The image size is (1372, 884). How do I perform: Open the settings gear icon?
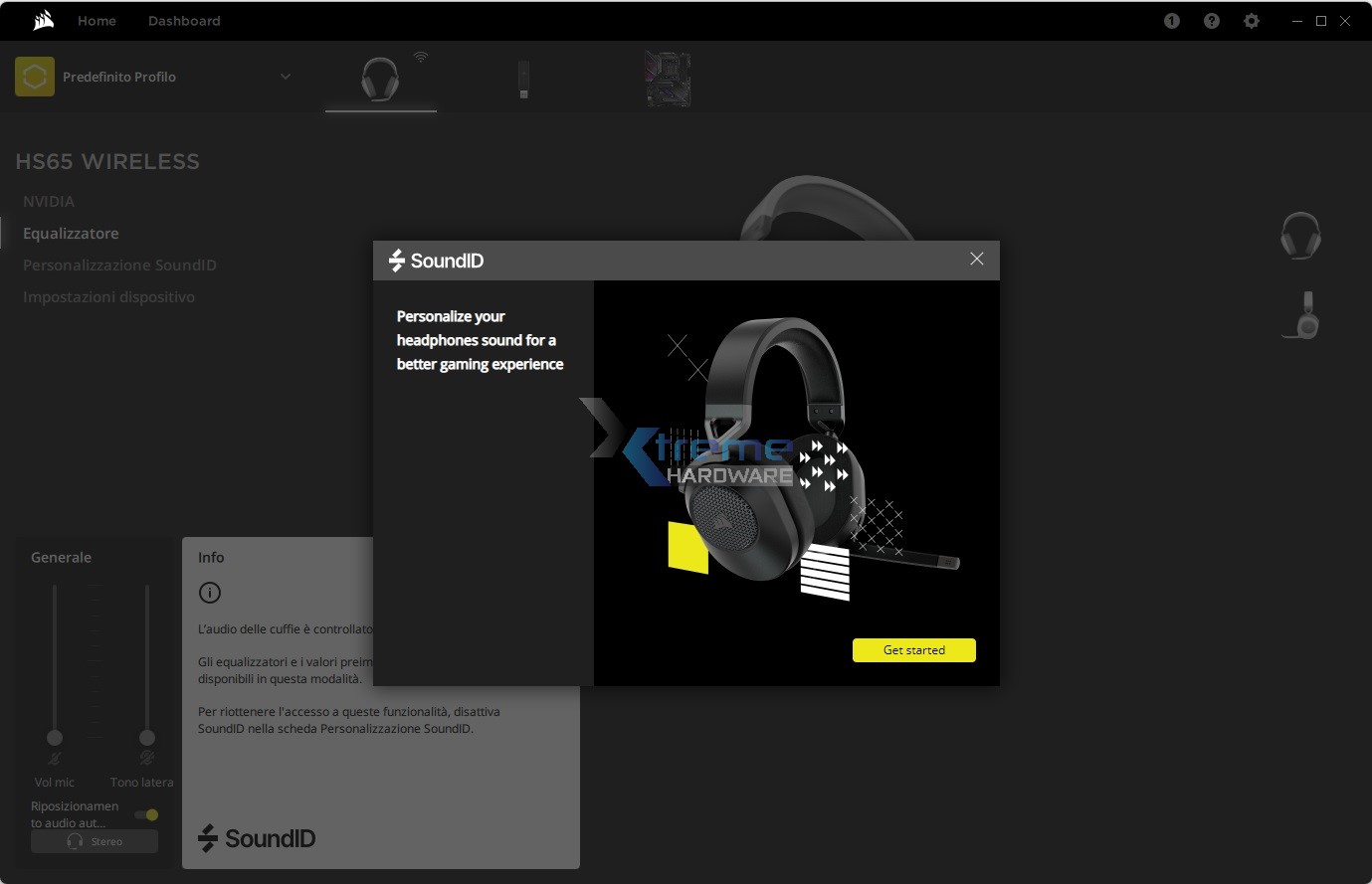1251,21
